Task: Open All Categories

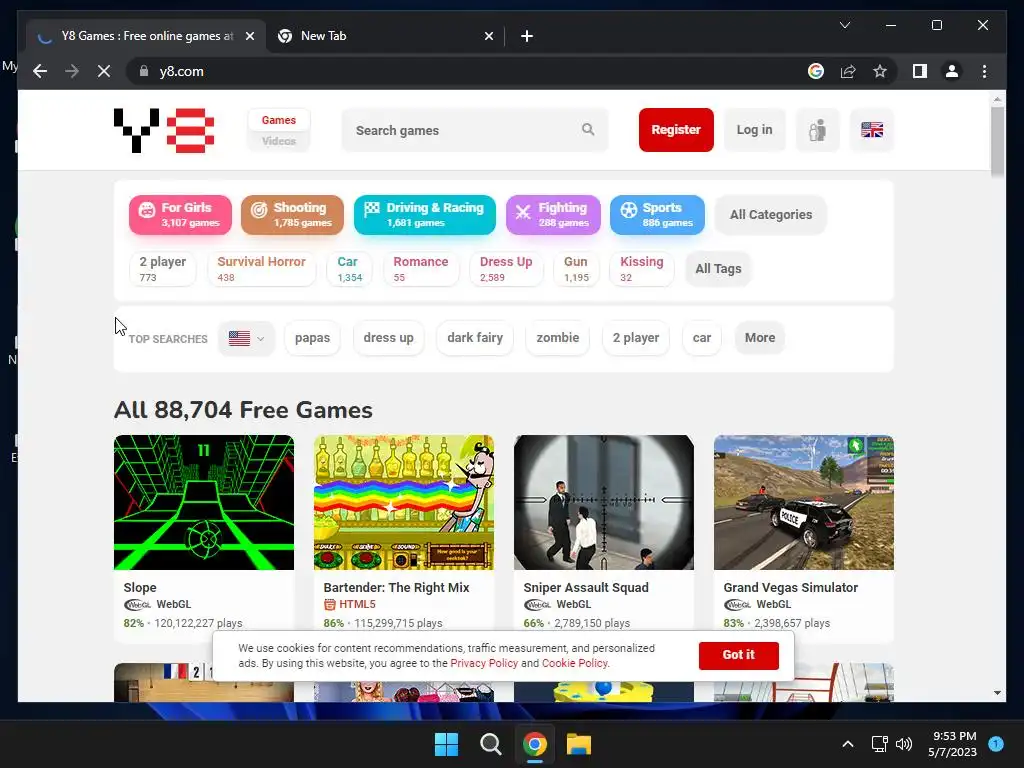Action: (x=771, y=214)
